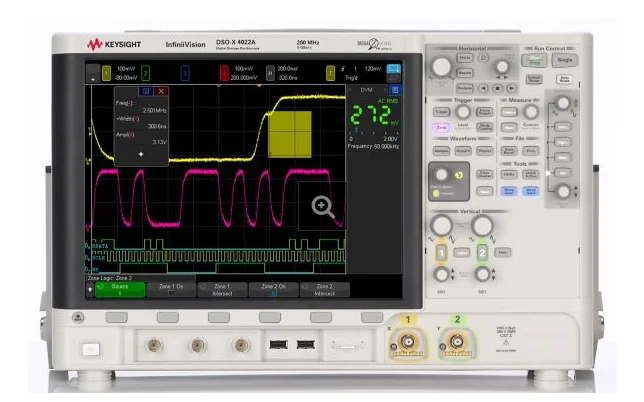The image size is (644, 402).
Task: Close the measurement popup with the red X
Action: pos(161,91)
